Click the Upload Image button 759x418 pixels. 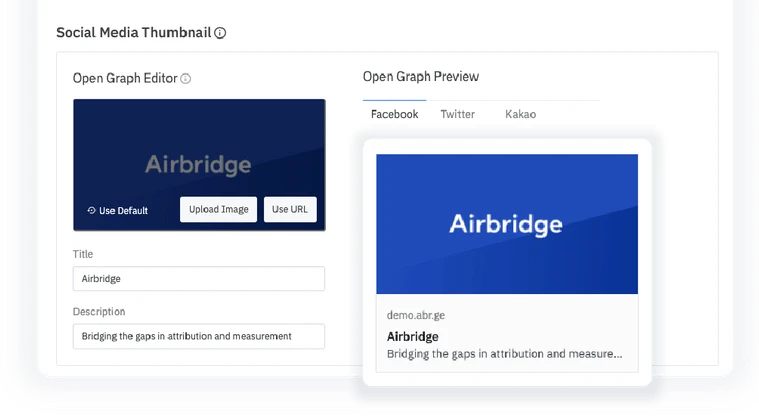218,209
